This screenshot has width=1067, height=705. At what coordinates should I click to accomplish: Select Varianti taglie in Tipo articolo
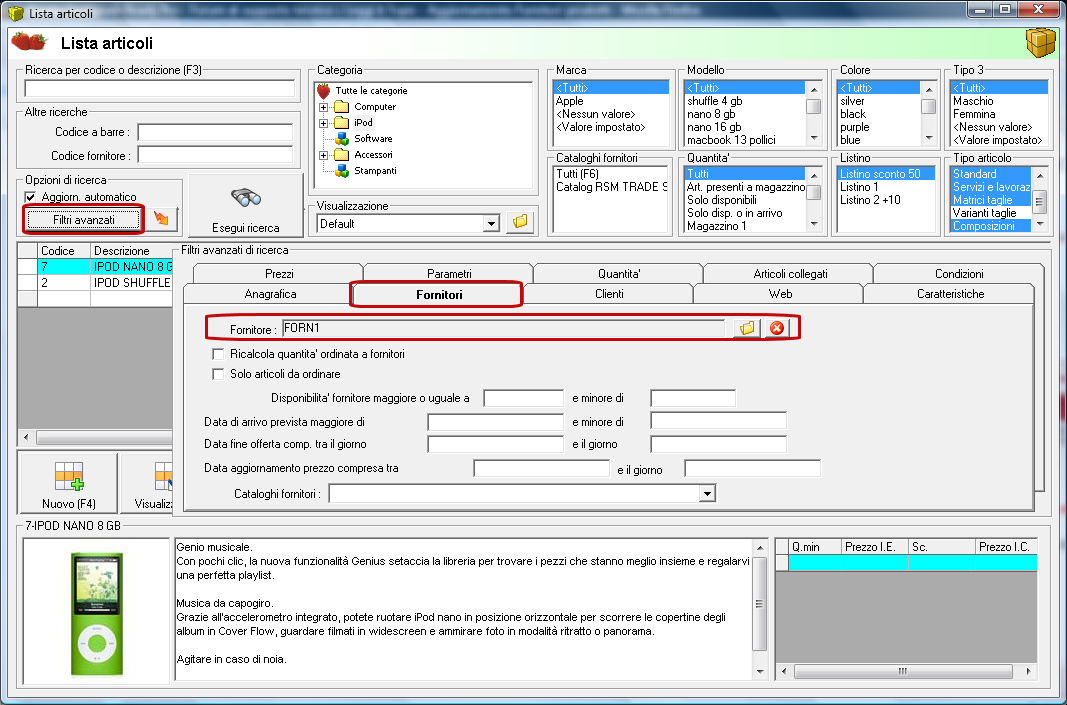(x=985, y=213)
